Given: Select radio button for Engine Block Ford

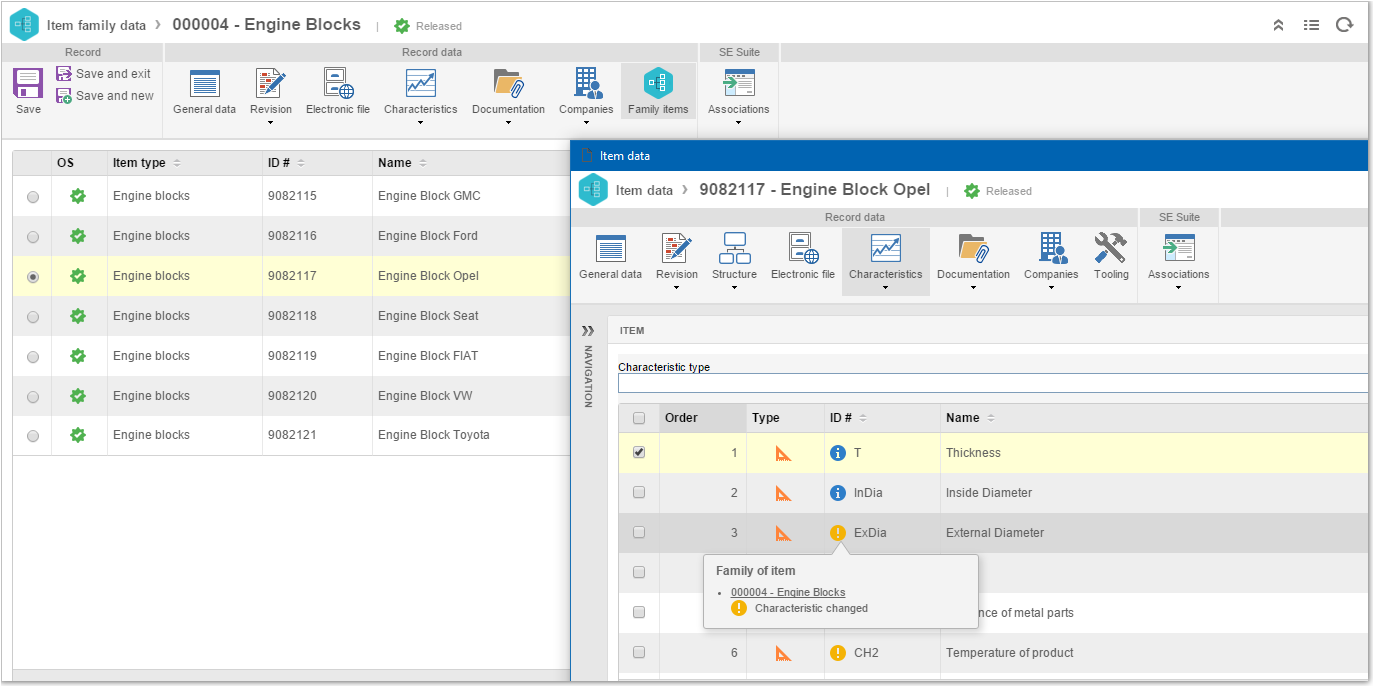Looking at the screenshot, I should tap(33, 237).
